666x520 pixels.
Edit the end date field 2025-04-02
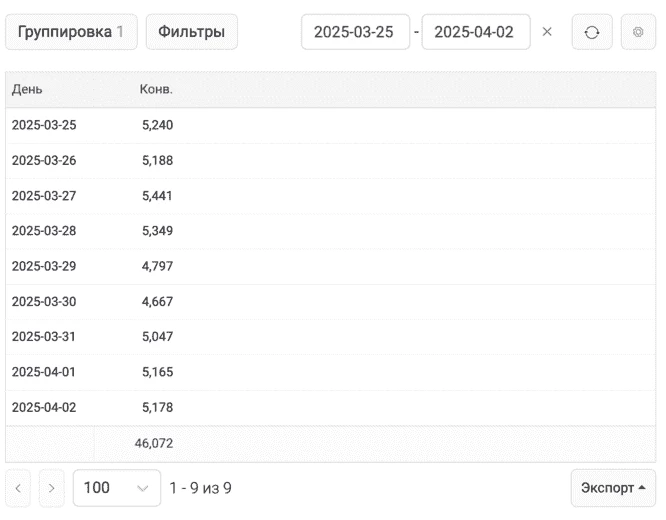(x=476, y=32)
